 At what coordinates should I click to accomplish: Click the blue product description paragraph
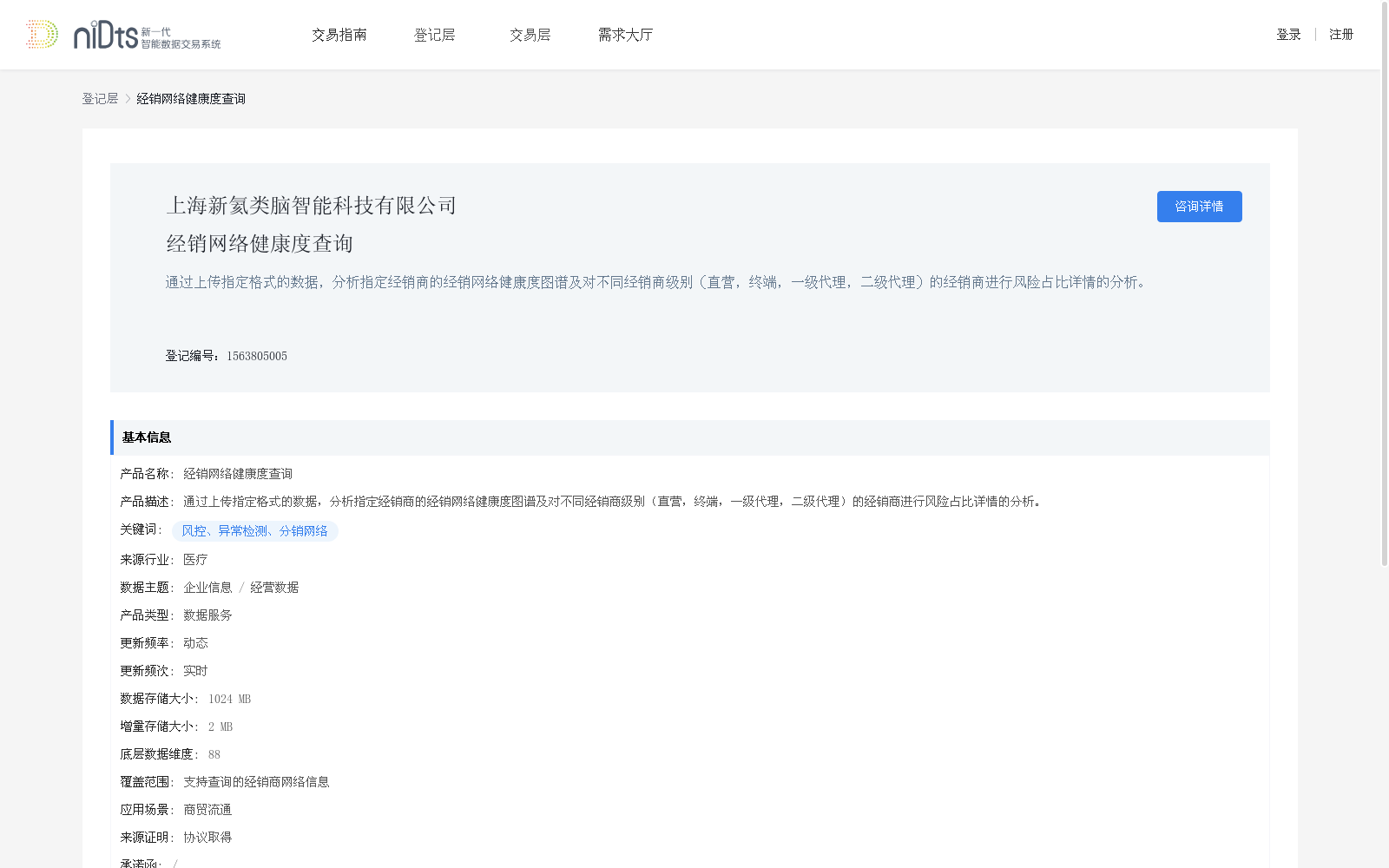658,282
